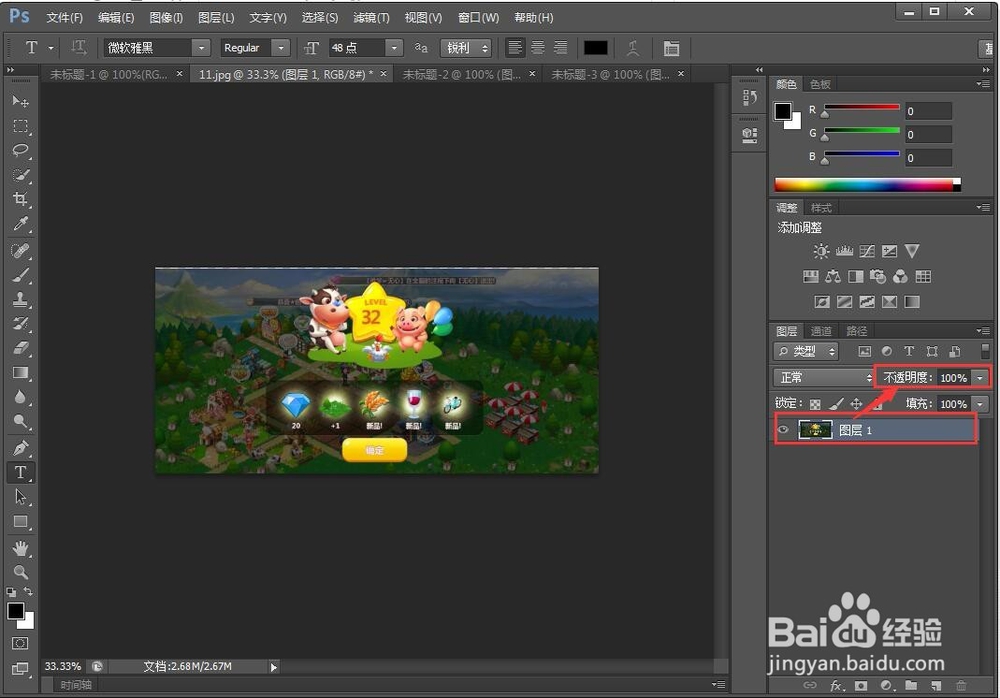Select the Pen tool
Viewport: 1000px width, 698px height.
[x=20, y=448]
